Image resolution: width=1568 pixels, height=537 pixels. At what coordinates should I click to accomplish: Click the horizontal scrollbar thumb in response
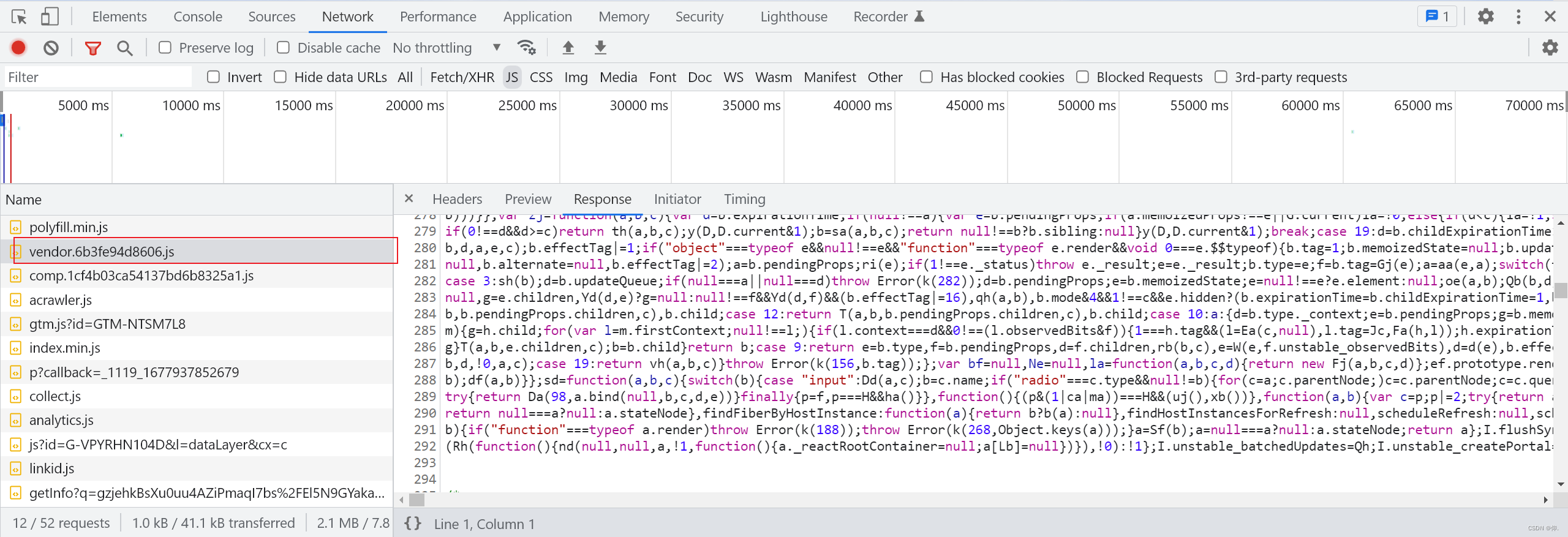click(x=417, y=500)
